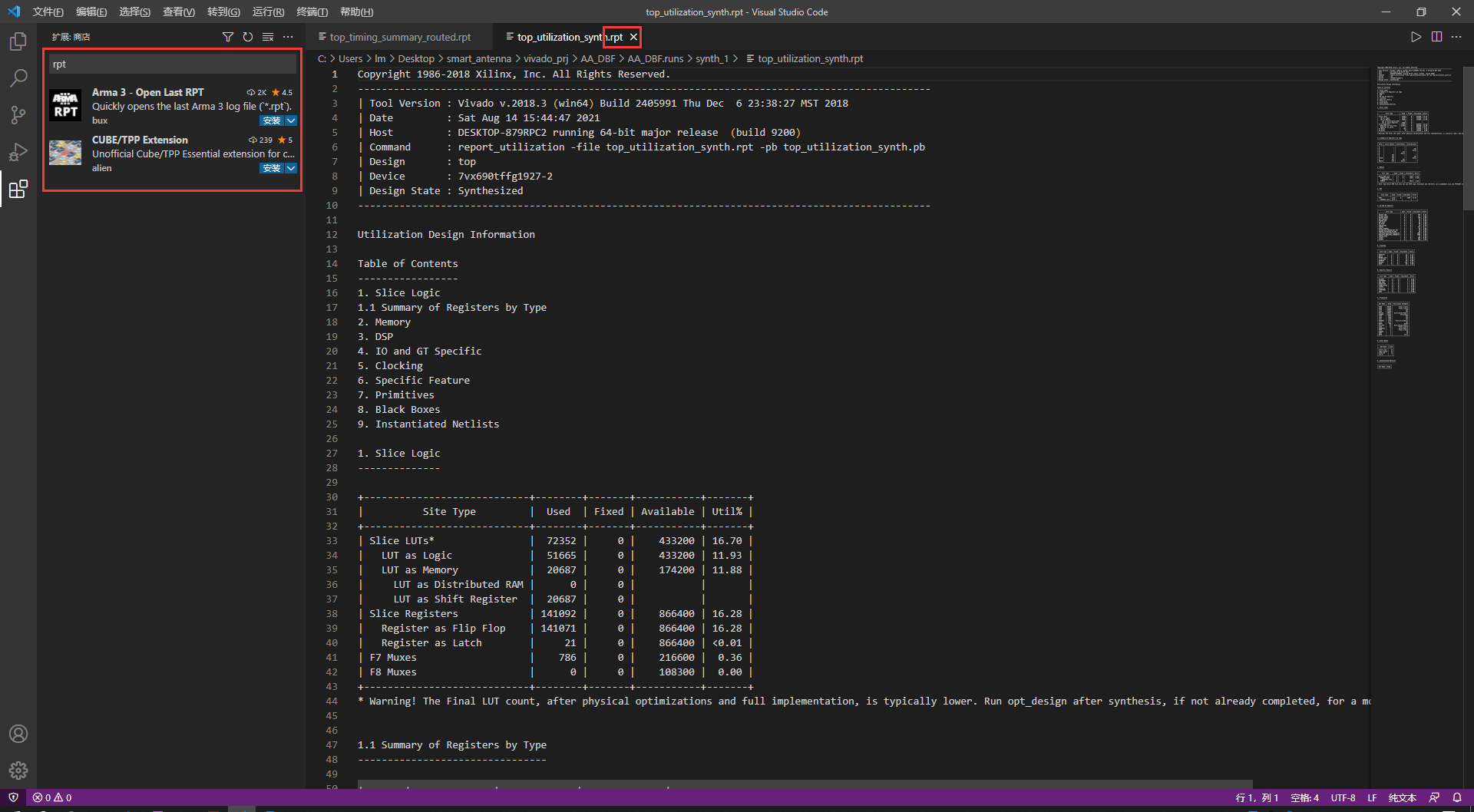
Task: Refresh the extensions list
Action: 248,37
